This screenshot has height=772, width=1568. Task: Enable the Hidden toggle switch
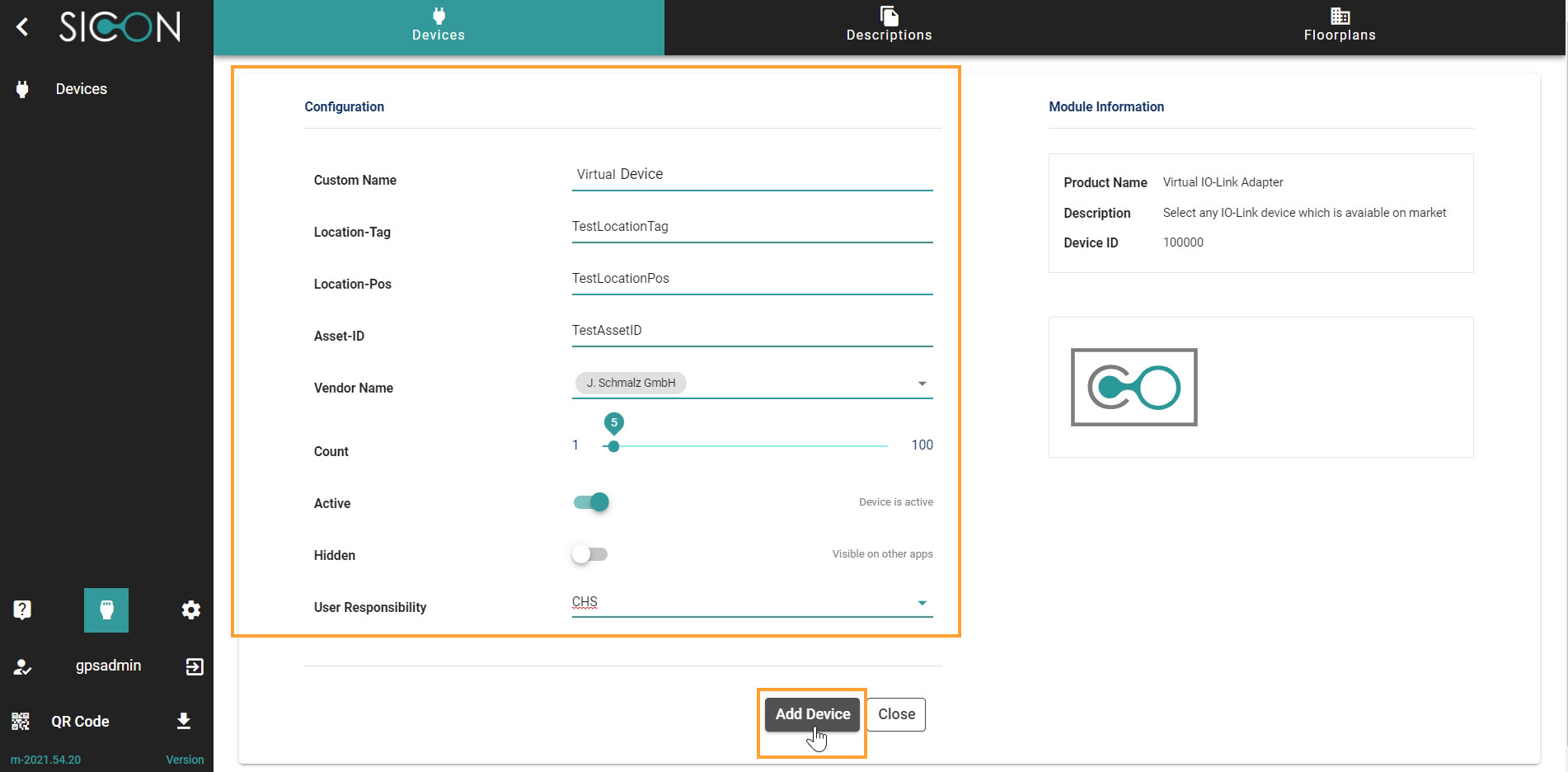click(x=589, y=554)
